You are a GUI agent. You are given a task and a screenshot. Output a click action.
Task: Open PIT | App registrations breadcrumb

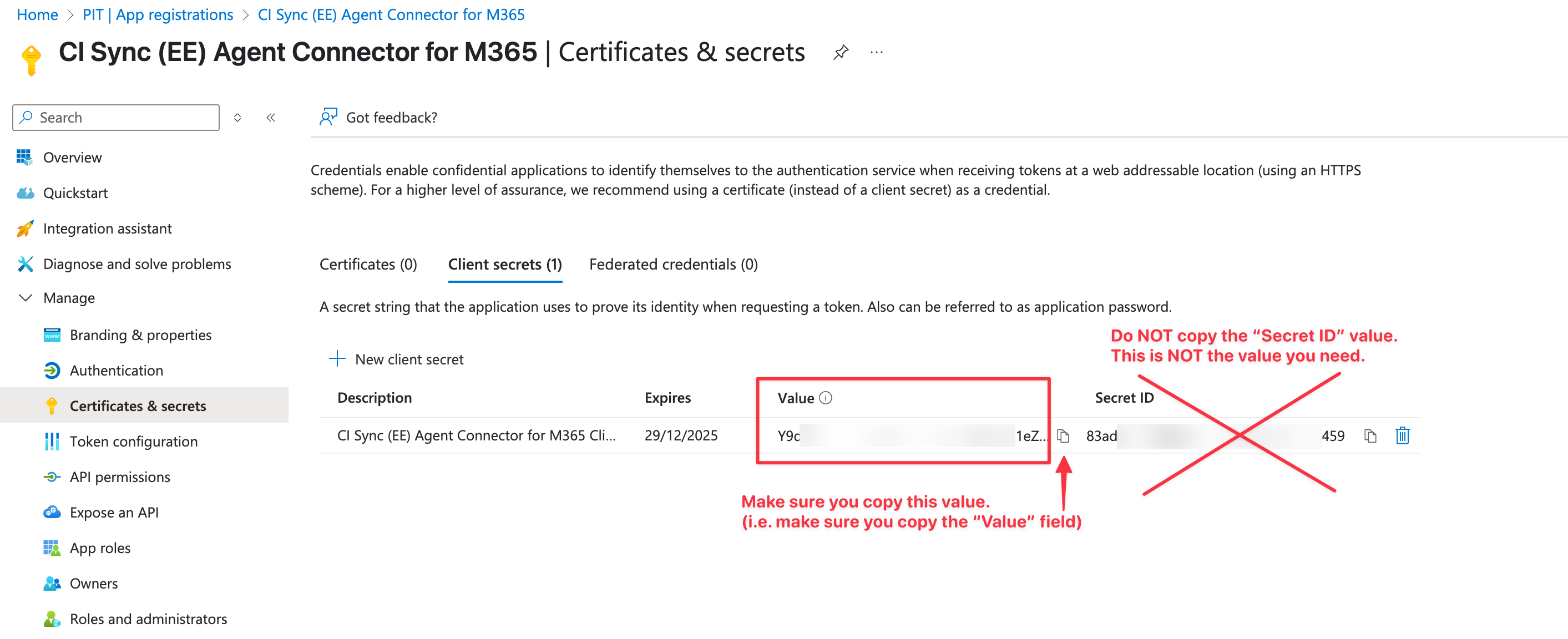point(158,14)
